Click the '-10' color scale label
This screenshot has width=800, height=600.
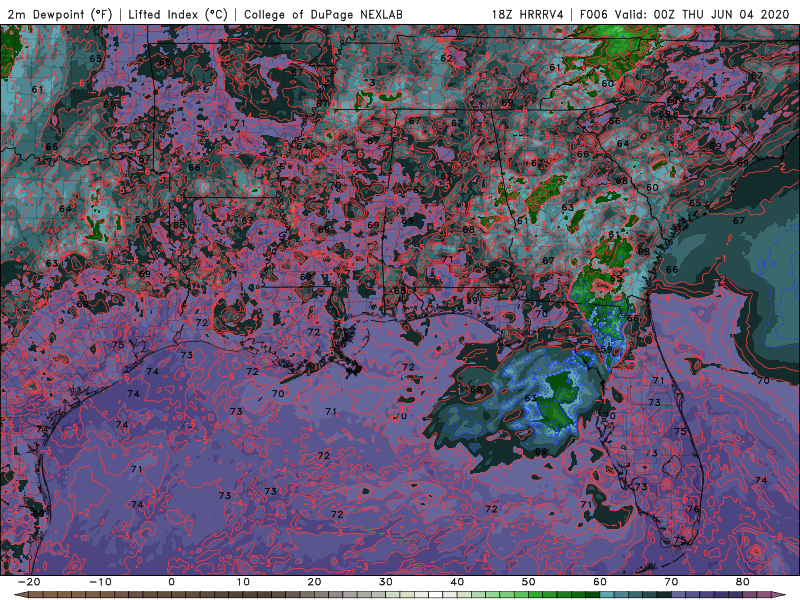[100, 582]
